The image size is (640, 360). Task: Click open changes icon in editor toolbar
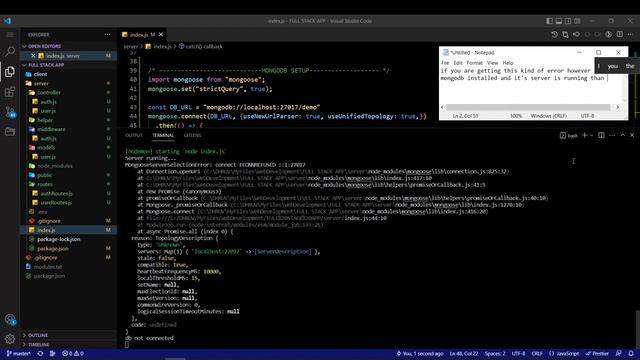click(x=565, y=35)
